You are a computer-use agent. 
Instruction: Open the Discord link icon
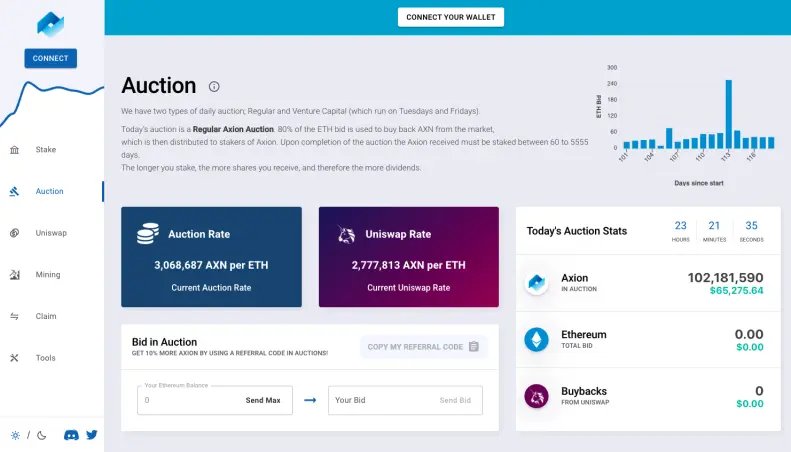point(71,435)
